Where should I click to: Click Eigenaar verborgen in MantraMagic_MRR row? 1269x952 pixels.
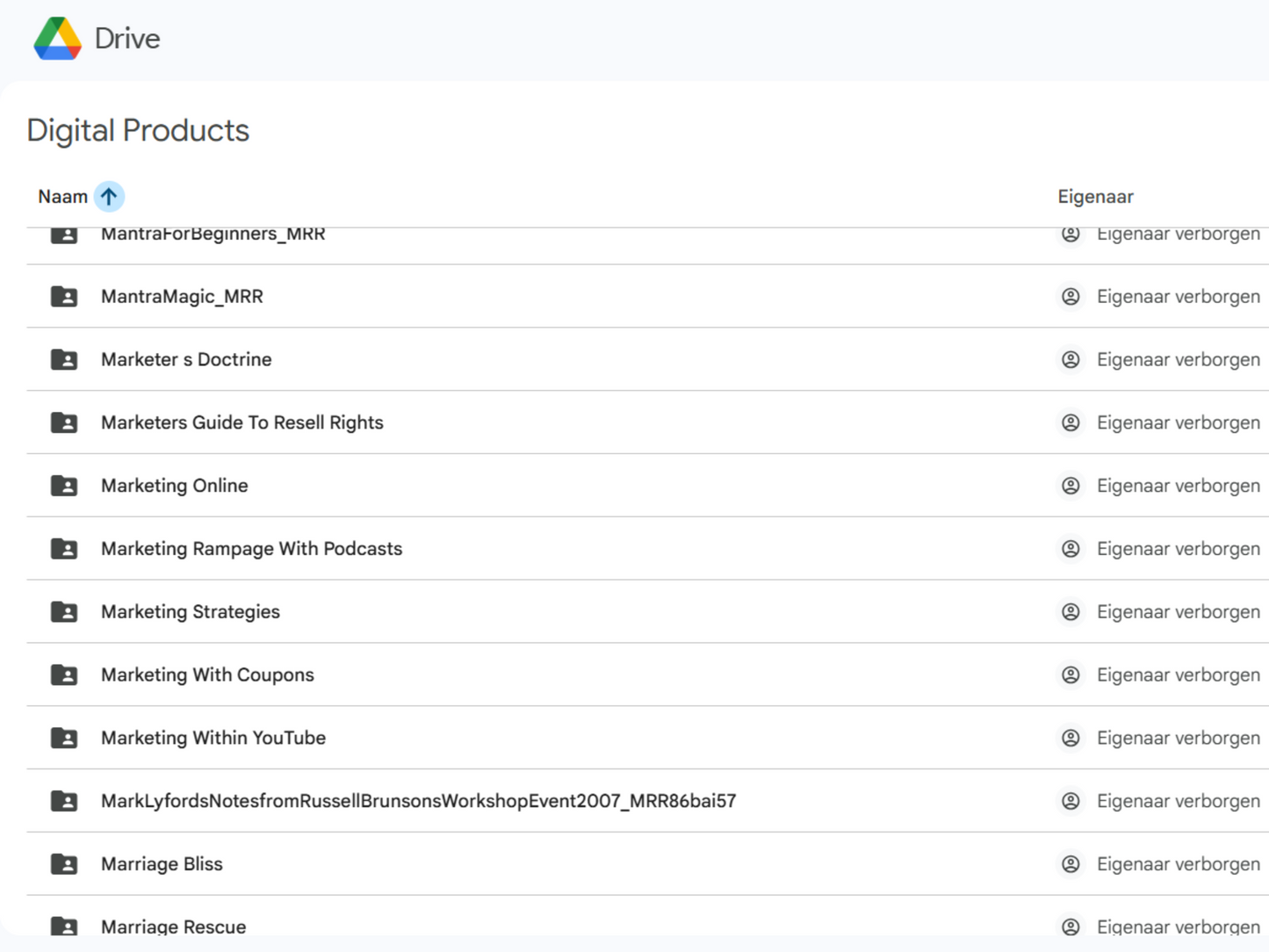tap(1179, 297)
